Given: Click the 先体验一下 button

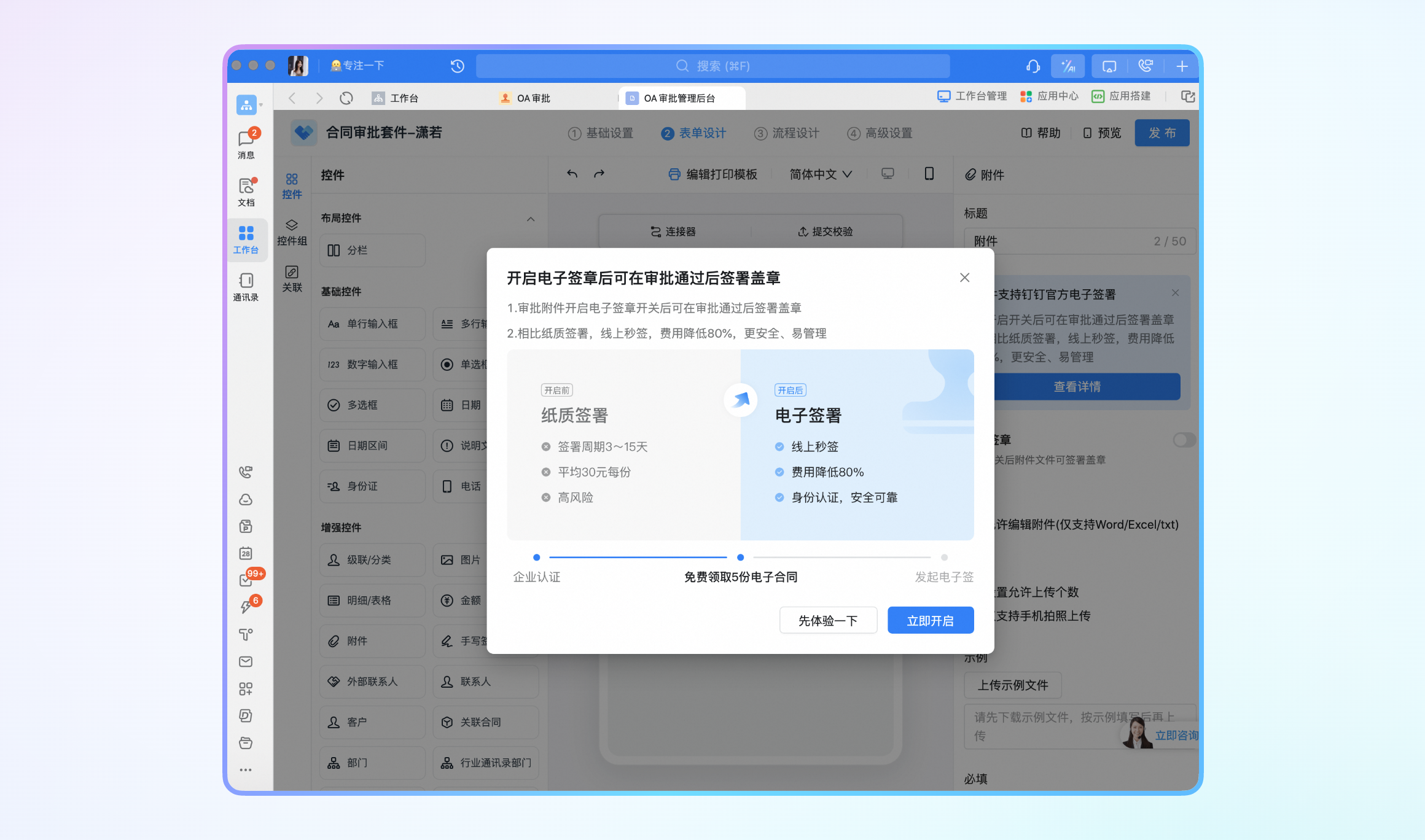Looking at the screenshot, I should (x=828, y=620).
